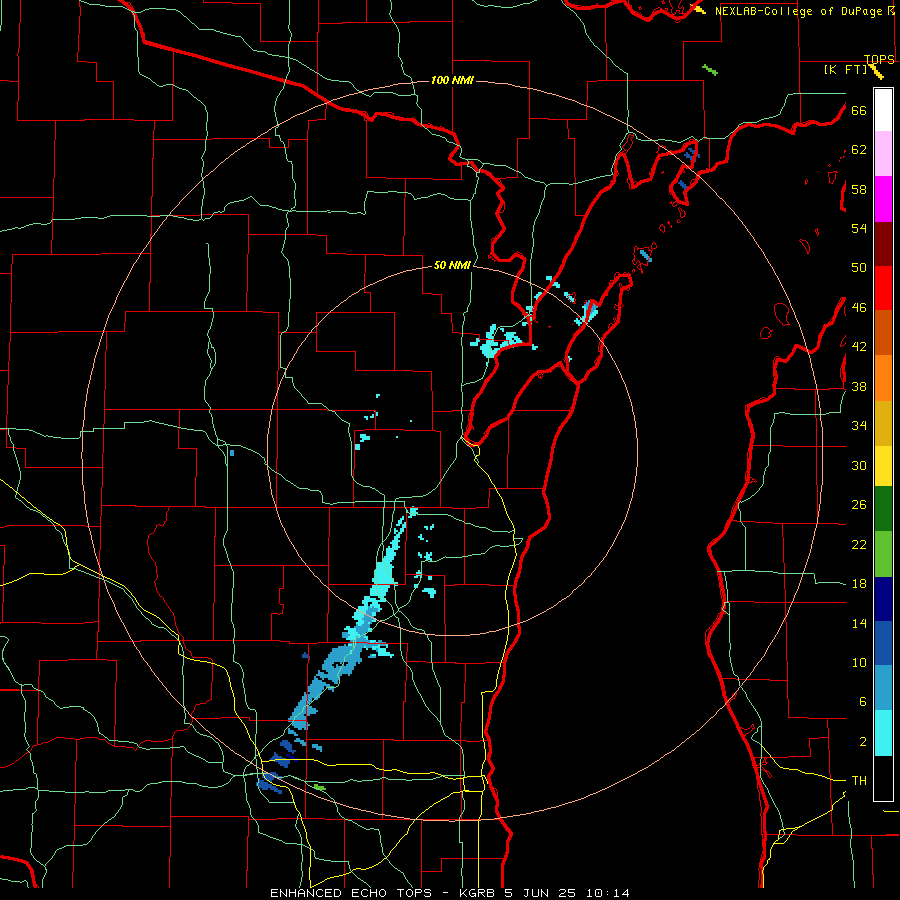Click the "TOPS" legend heading
The width and height of the screenshot is (900, 900).
pyautogui.click(x=879, y=59)
